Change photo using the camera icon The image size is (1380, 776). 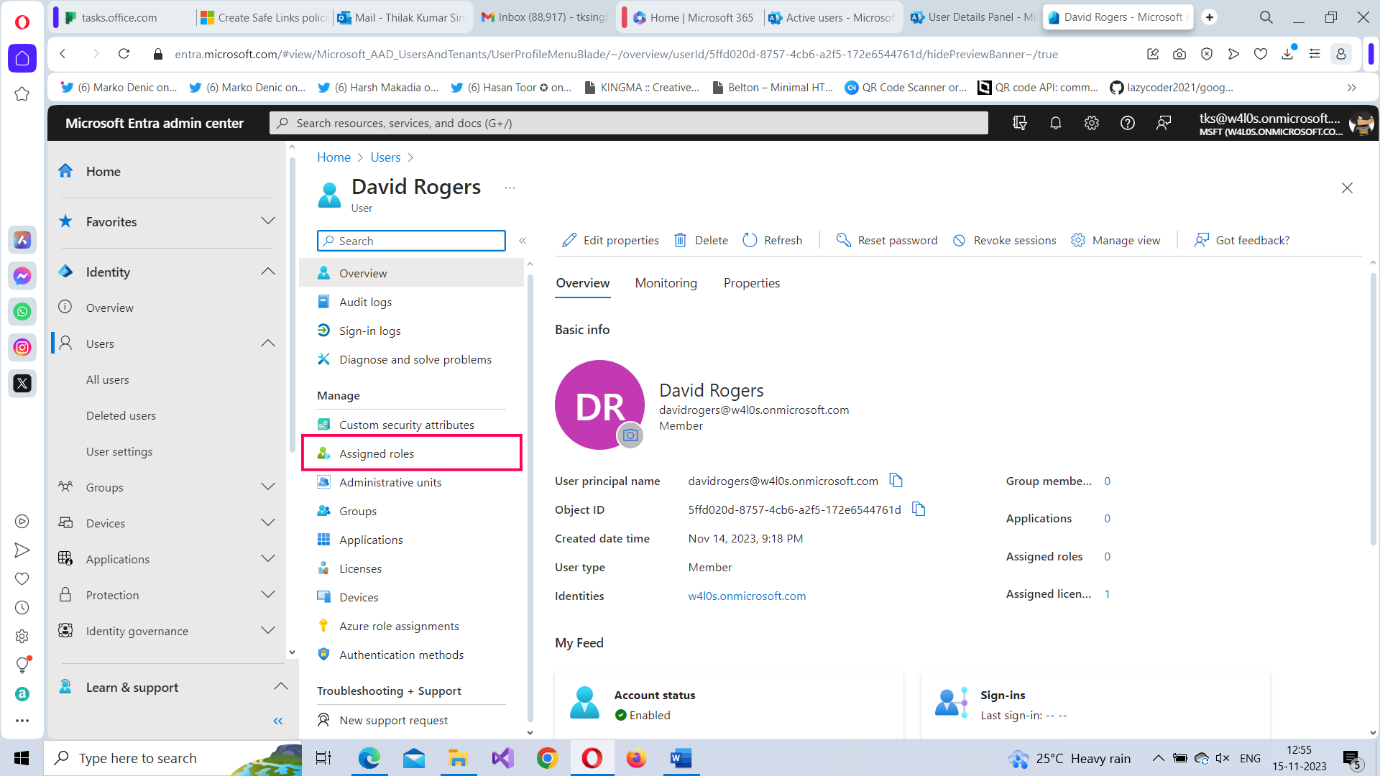point(629,433)
